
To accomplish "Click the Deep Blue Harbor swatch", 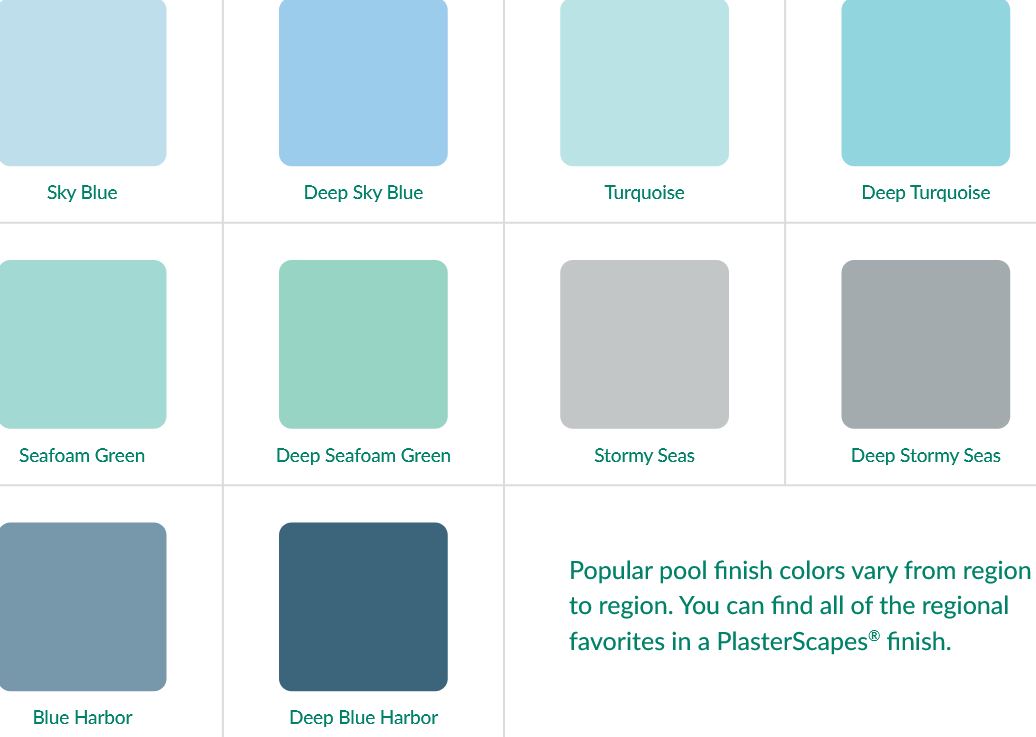I will coord(363,606).
